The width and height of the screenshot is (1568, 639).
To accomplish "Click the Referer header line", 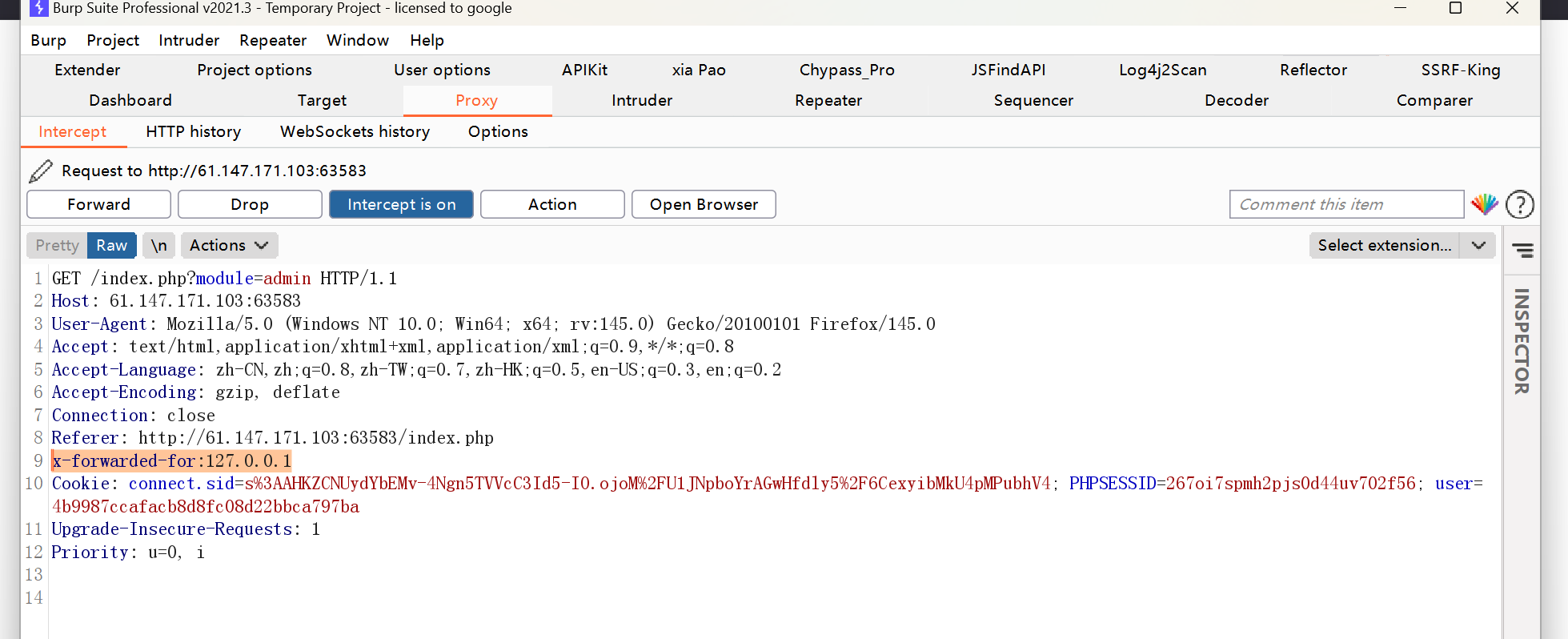I will click(272, 438).
